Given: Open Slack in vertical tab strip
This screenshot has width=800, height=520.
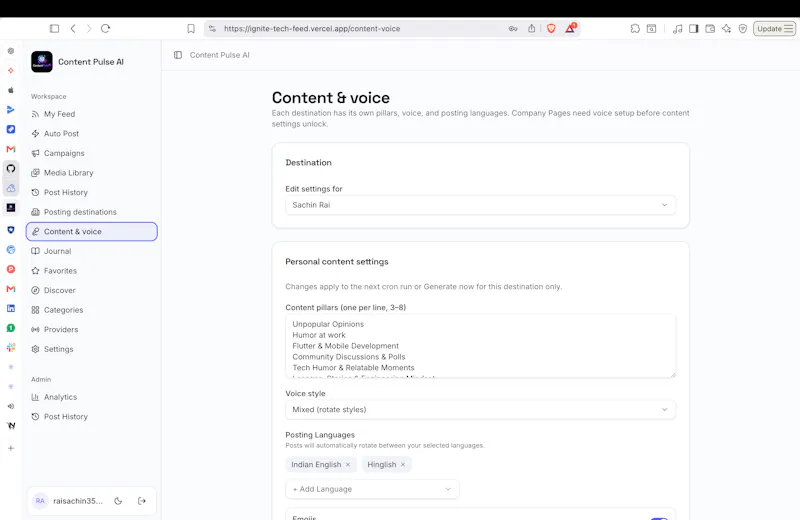Looking at the screenshot, I should 11,348.
